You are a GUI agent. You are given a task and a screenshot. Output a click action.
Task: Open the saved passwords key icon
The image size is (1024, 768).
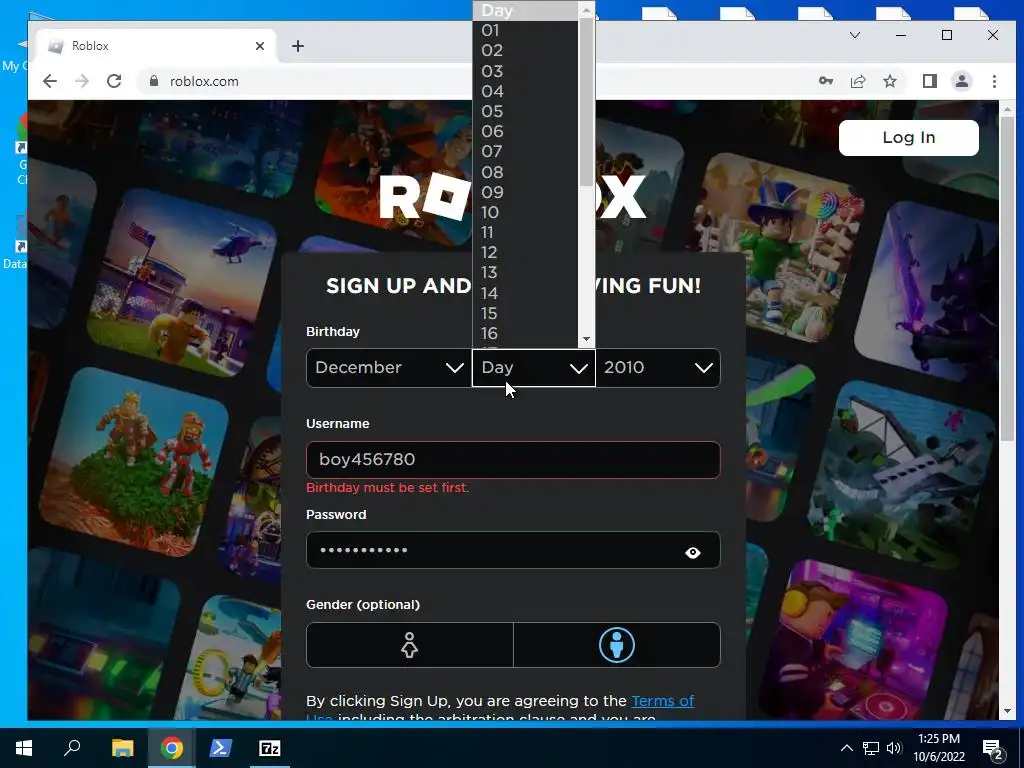(825, 81)
